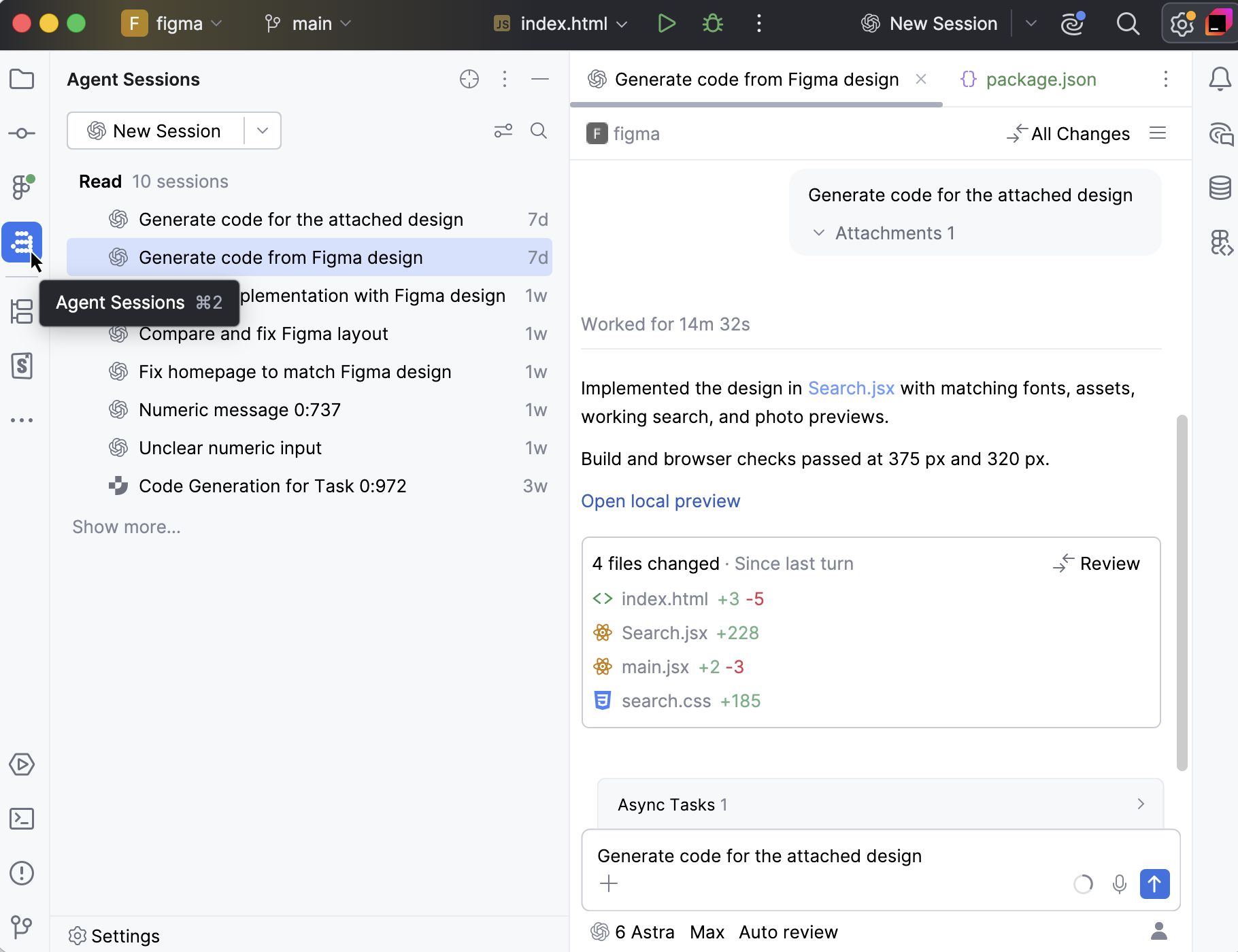Expand the Async Tasks section
1238x952 pixels.
[x=880, y=804]
